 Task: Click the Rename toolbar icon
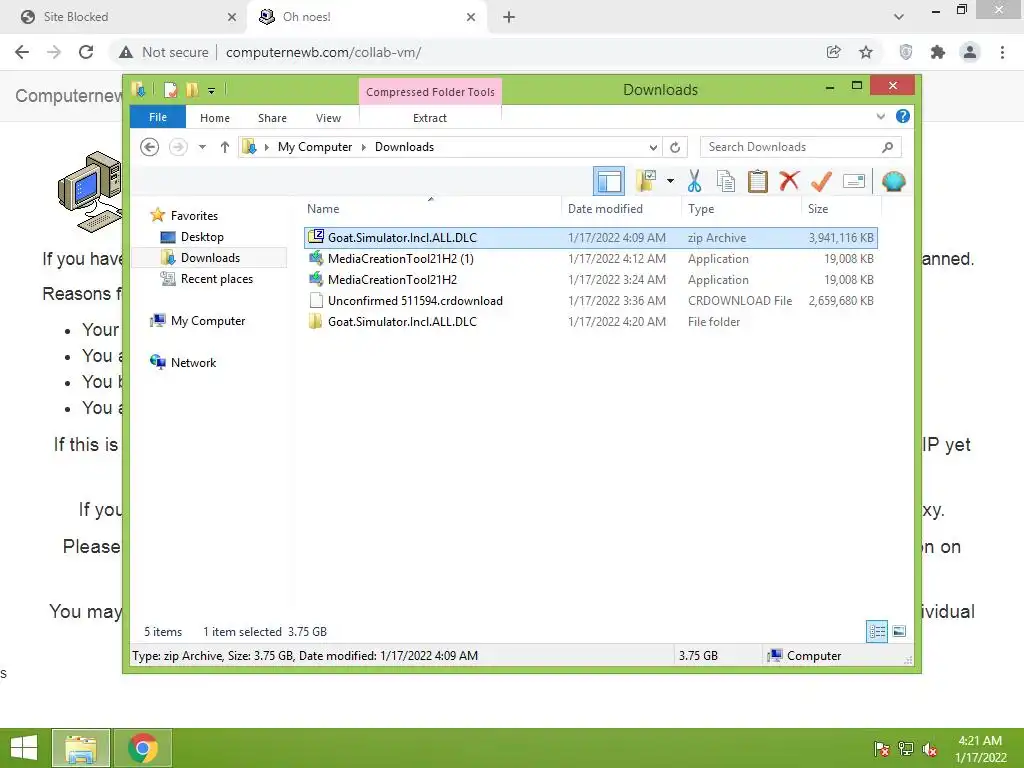click(x=854, y=181)
